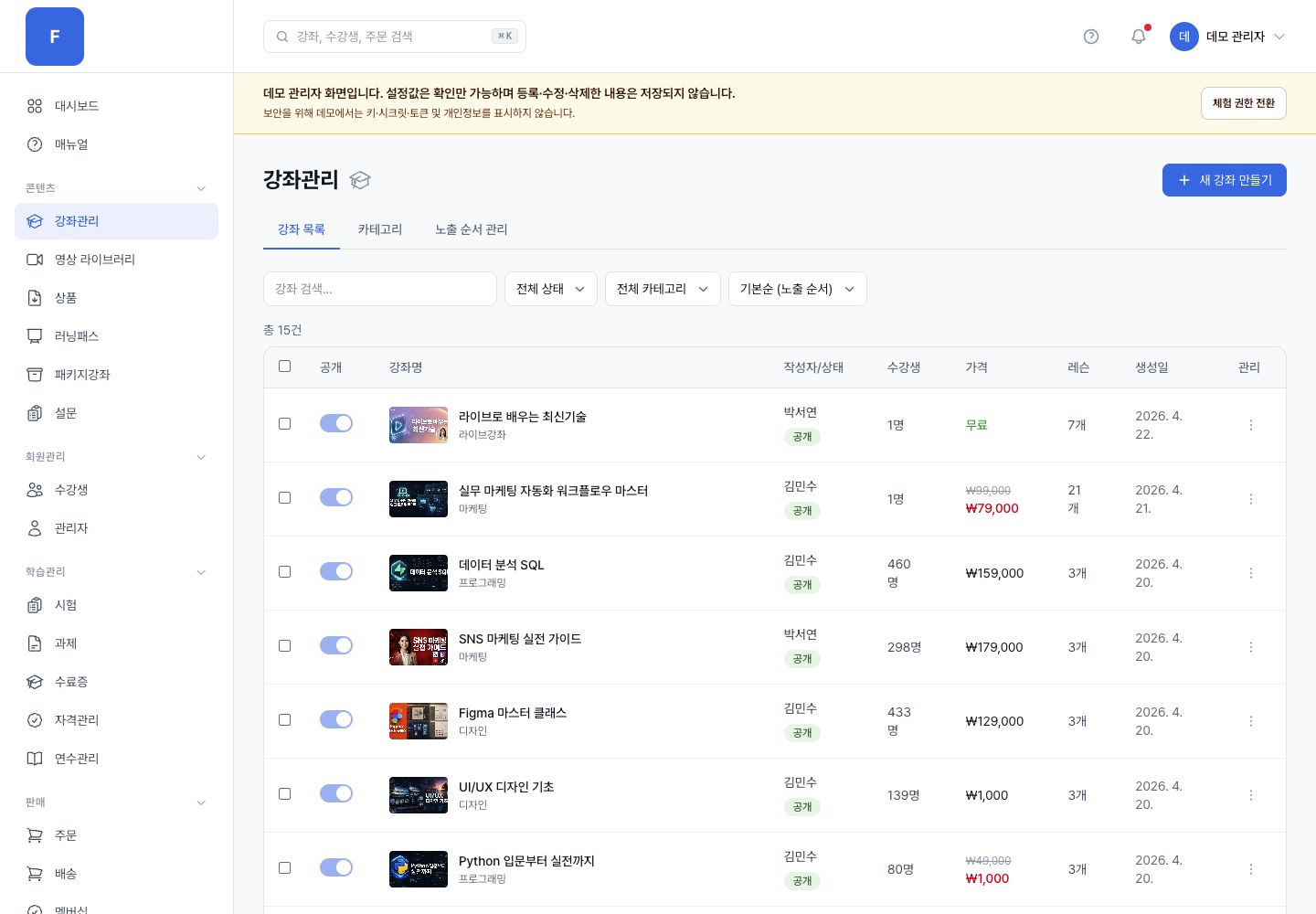Open 상품 in the sidebar

click(x=116, y=298)
